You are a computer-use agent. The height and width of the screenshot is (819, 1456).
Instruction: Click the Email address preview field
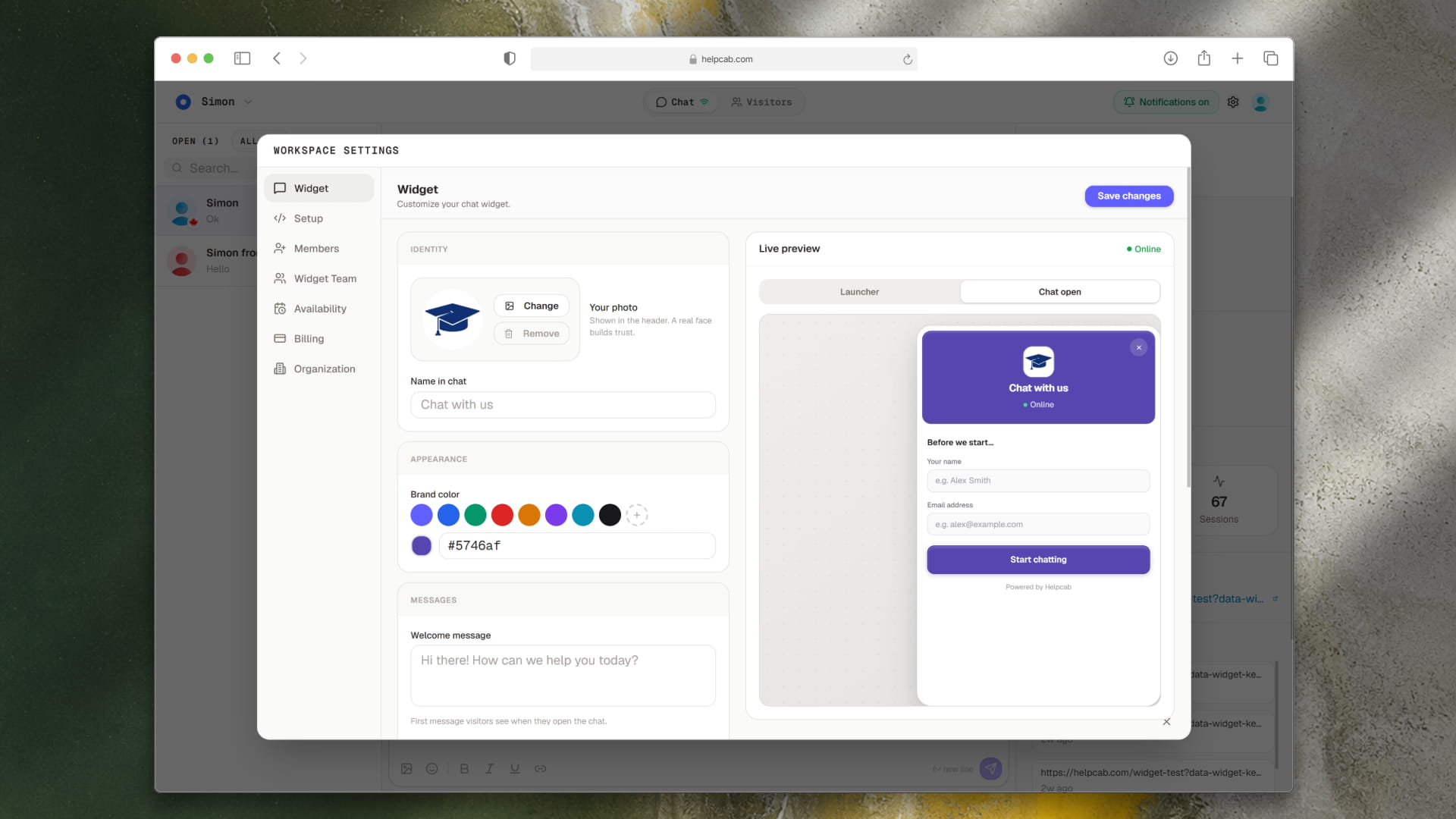(1038, 524)
